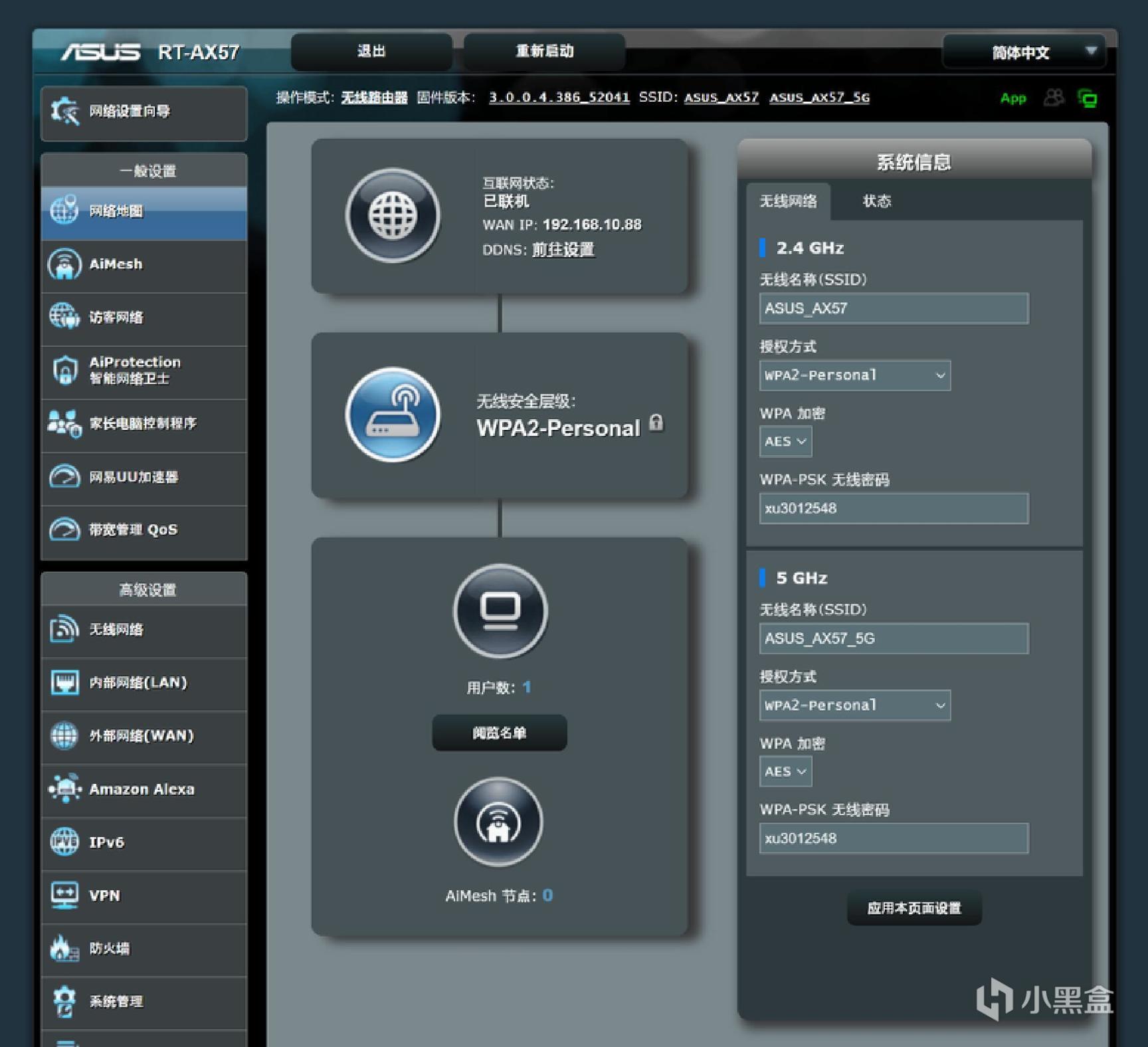Focus the 5 GHz WPA-PSK password field
Screen dimensions: 1148x1047
coord(894,838)
